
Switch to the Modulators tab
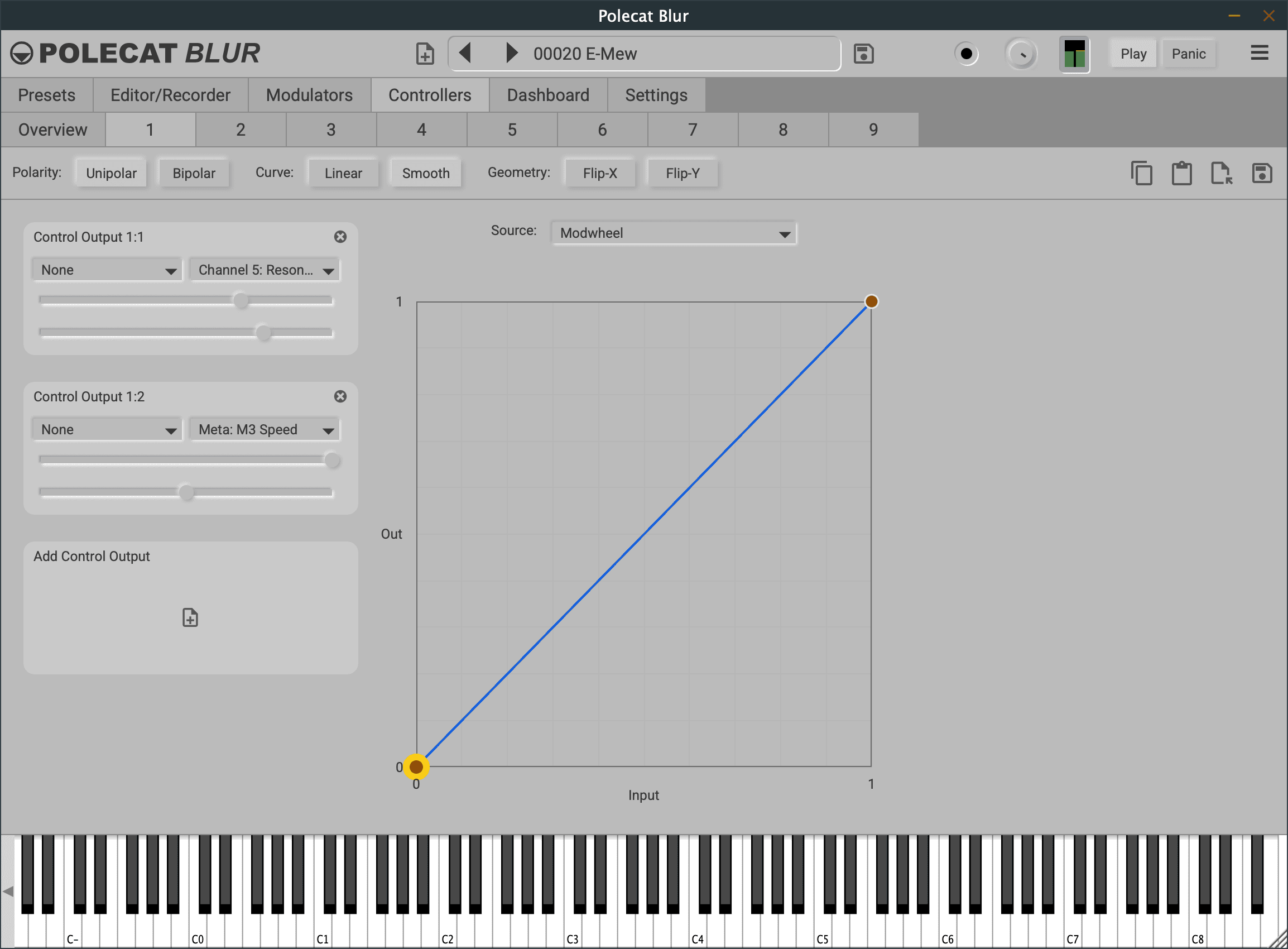tap(310, 95)
